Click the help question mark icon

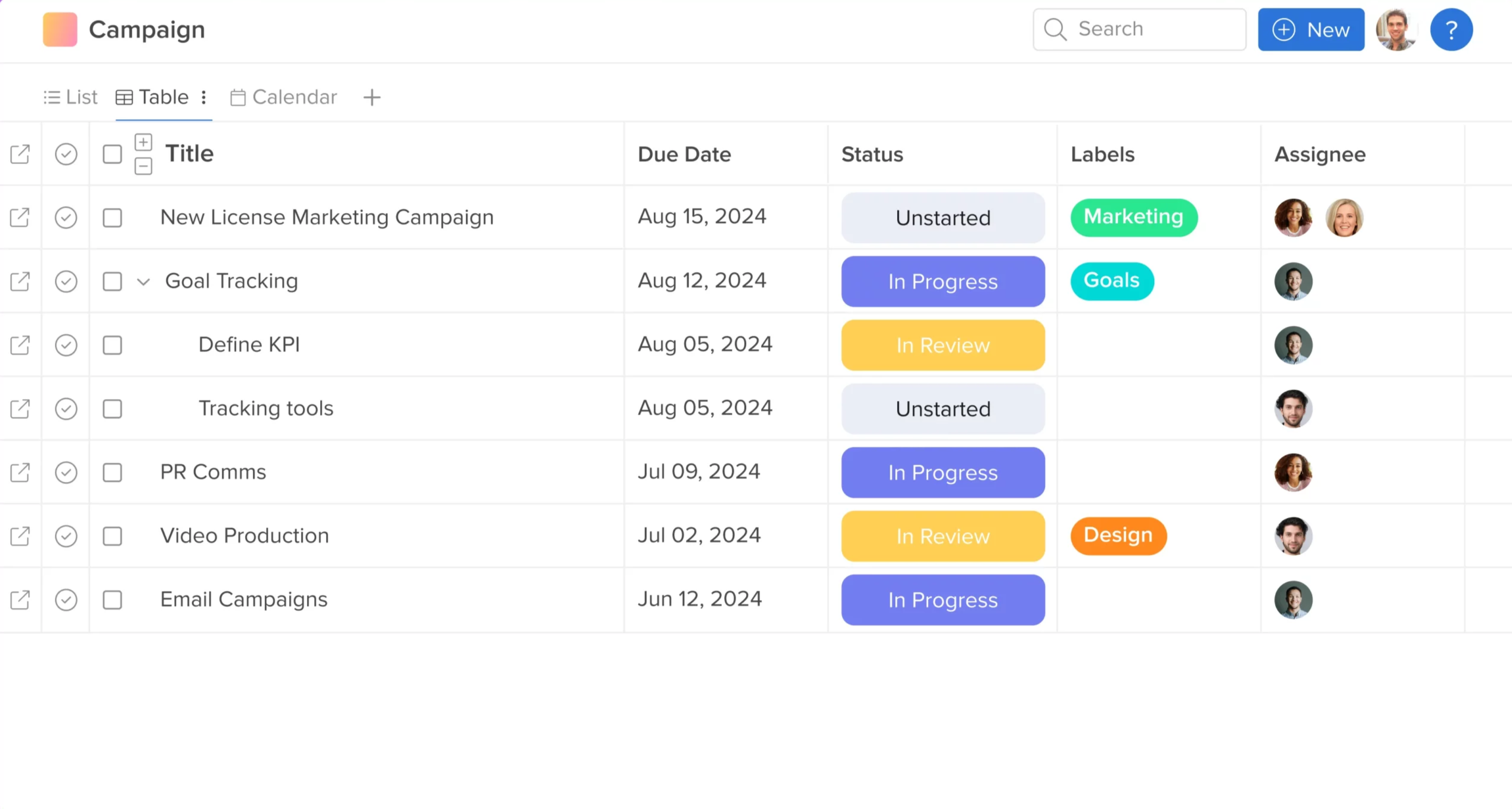click(1451, 29)
